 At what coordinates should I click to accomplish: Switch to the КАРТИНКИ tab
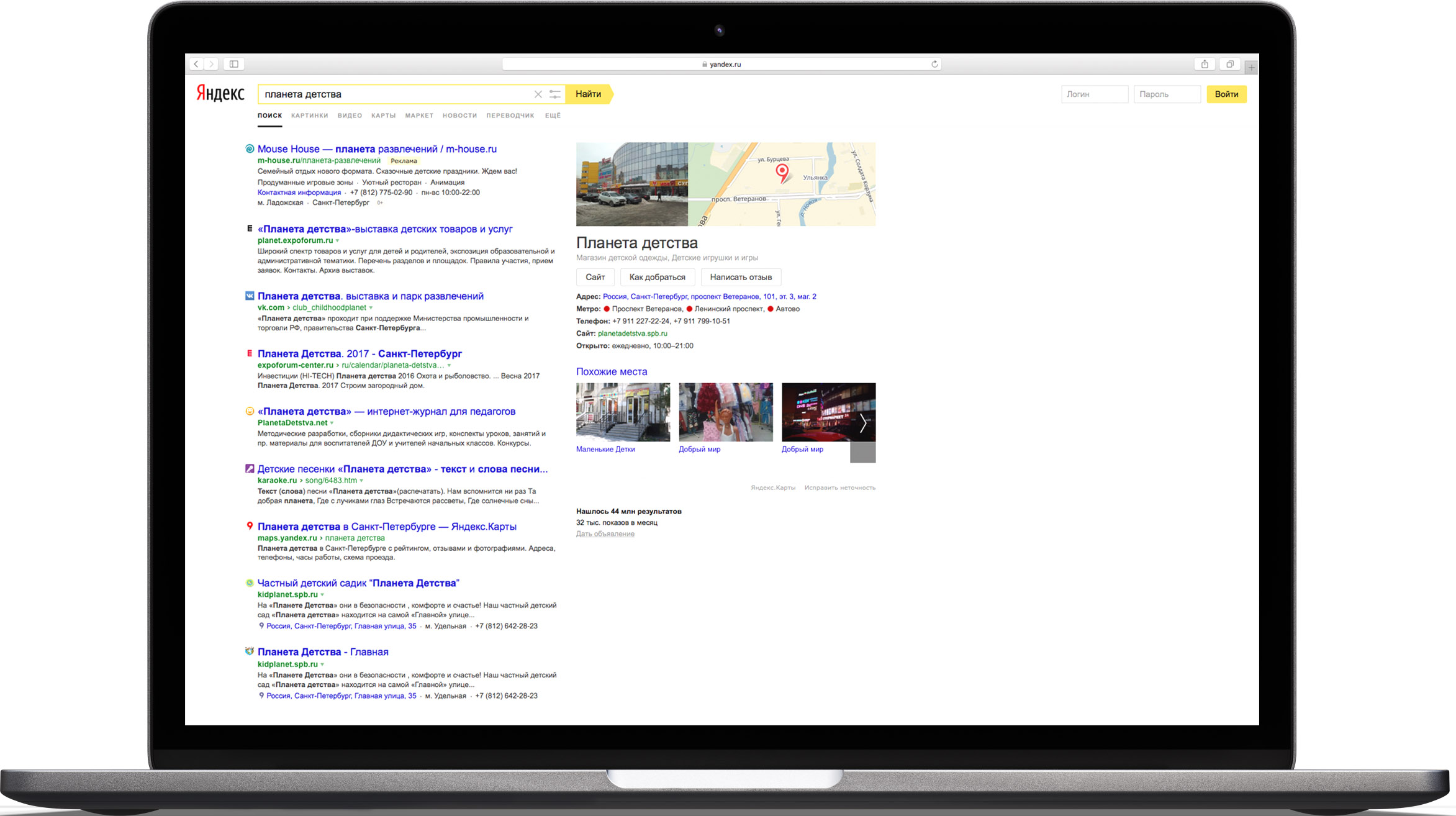pos(310,116)
